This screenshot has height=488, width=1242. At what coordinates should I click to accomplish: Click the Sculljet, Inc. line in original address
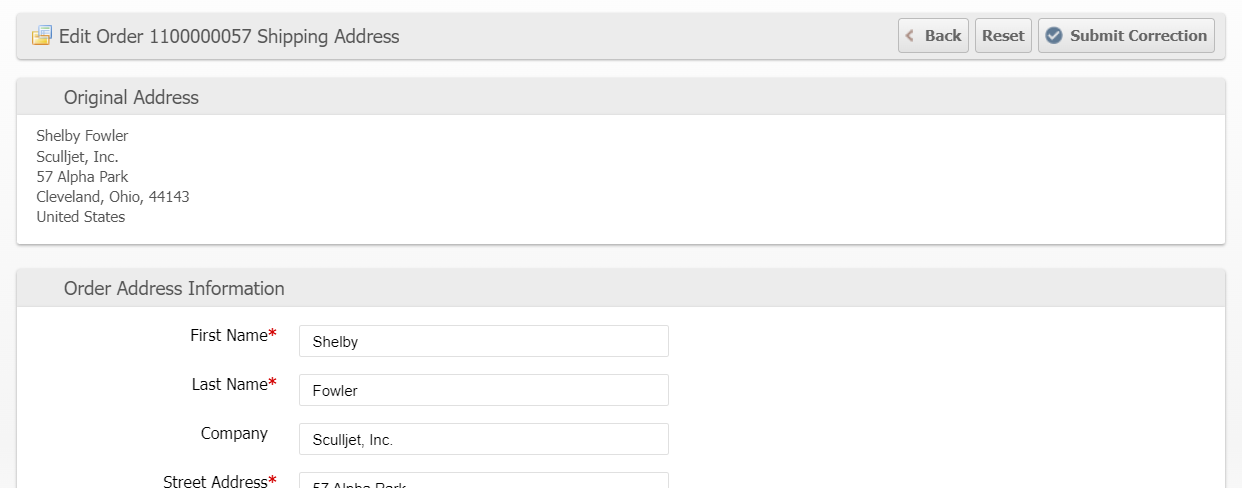click(x=77, y=156)
